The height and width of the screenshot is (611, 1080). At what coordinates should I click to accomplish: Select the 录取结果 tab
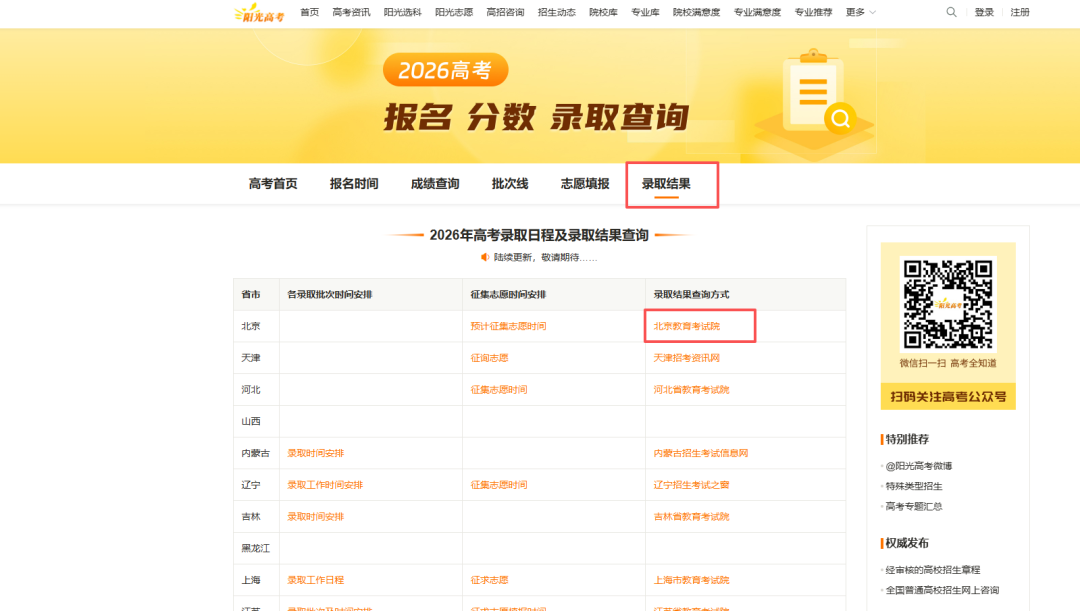click(666, 184)
